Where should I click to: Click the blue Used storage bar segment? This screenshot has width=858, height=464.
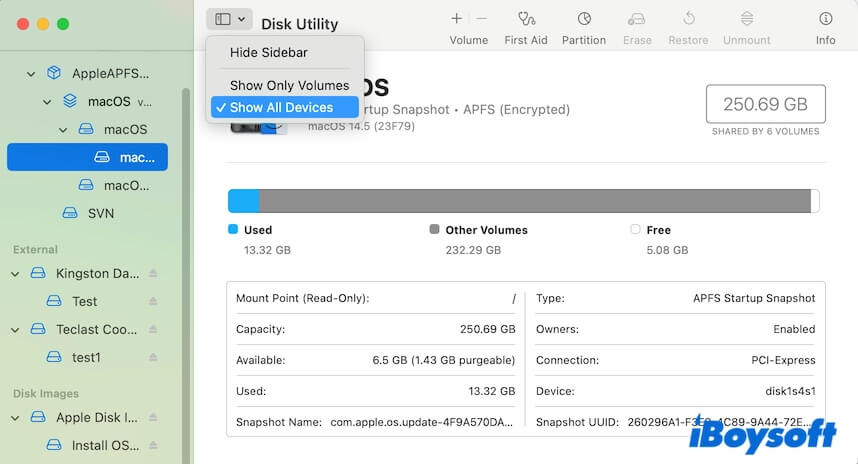point(243,201)
